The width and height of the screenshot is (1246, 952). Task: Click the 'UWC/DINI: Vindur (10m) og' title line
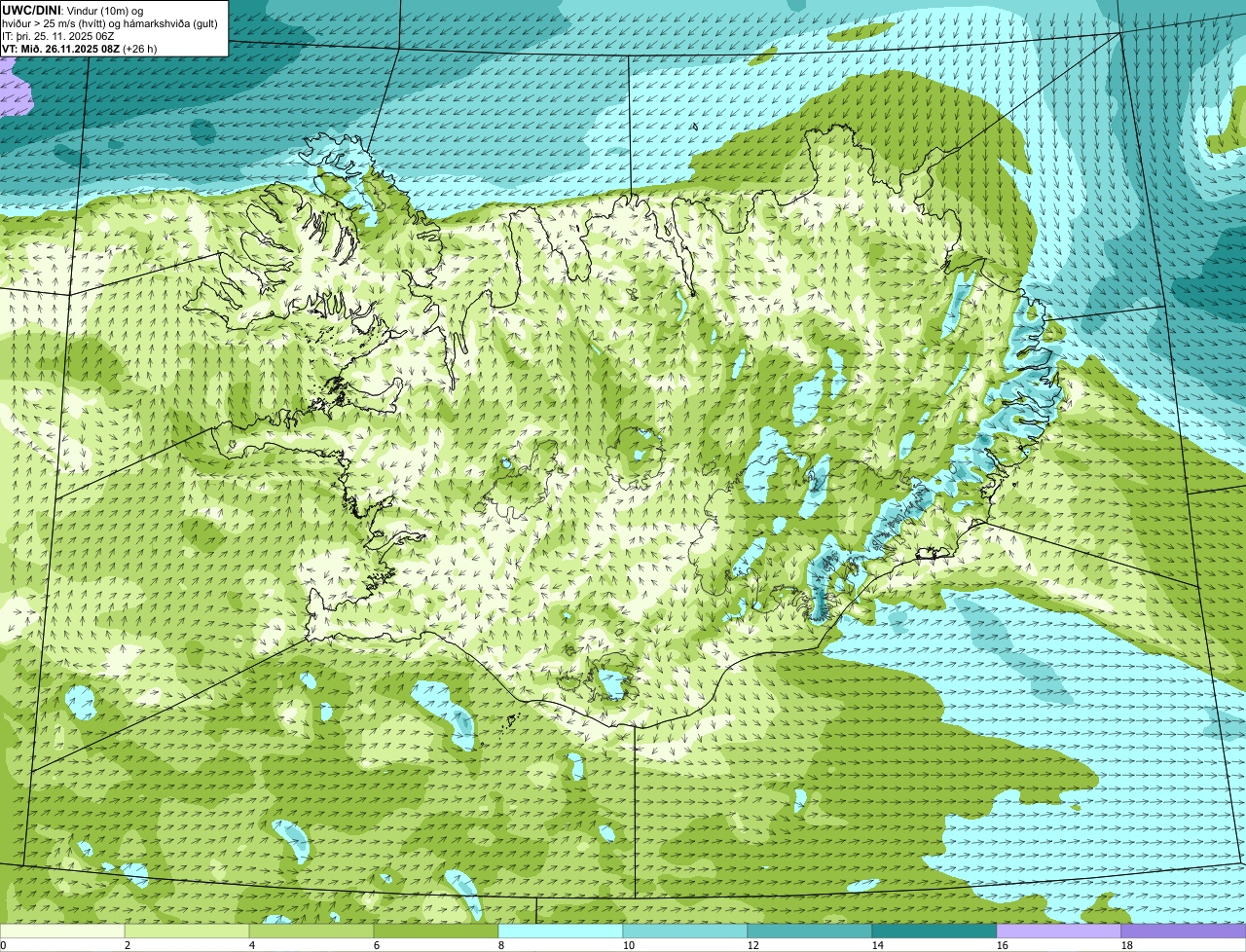pyautogui.click(x=73, y=11)
